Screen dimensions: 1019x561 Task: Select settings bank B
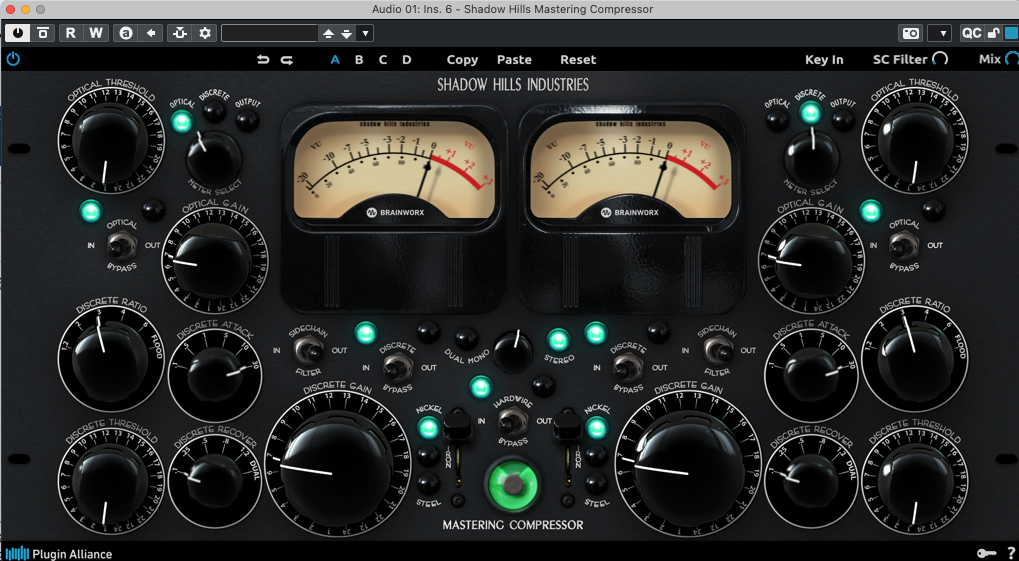[x=359, y=60]
